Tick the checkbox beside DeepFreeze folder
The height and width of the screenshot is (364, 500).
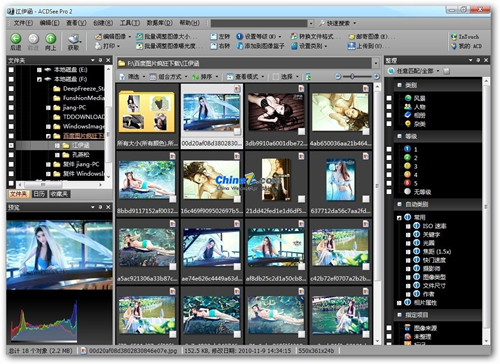click(11, 89)
